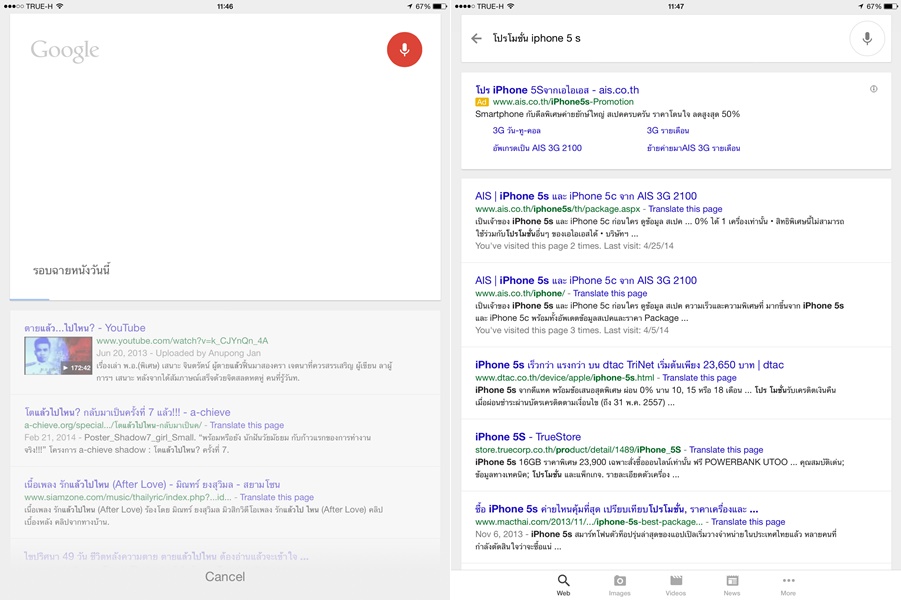Switch to the Images tab
The width and height of the screenshot is (901, 600).
[619, 585]
